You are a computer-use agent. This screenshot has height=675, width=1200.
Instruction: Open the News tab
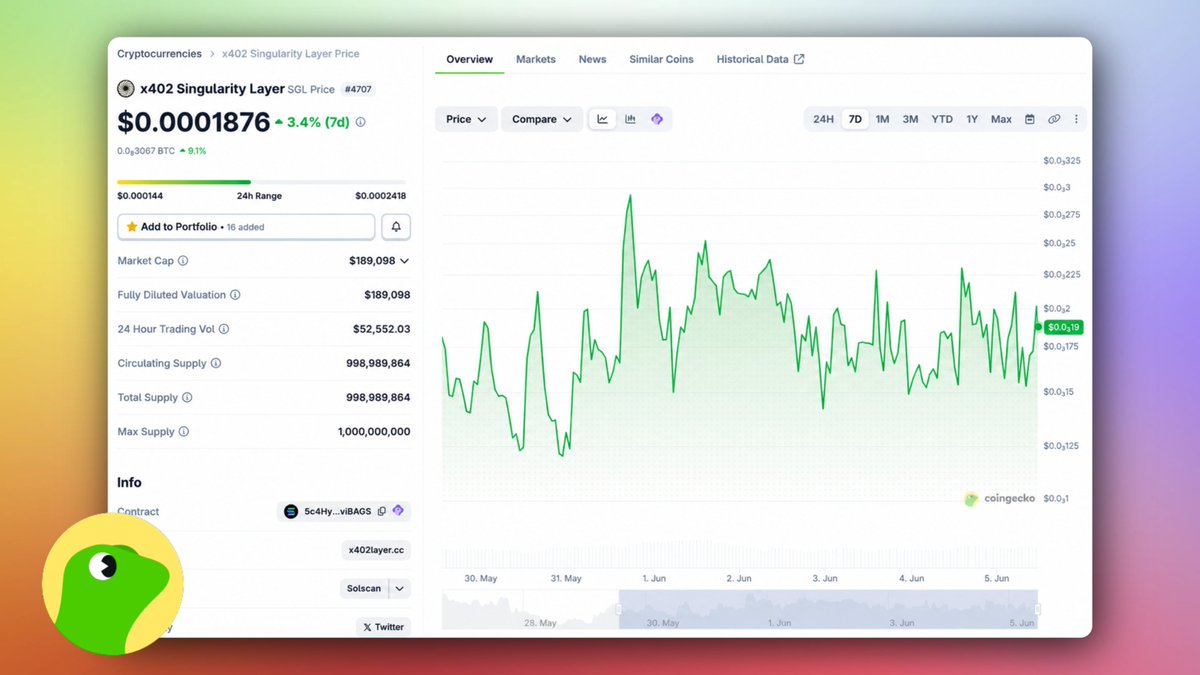[592, 59]
